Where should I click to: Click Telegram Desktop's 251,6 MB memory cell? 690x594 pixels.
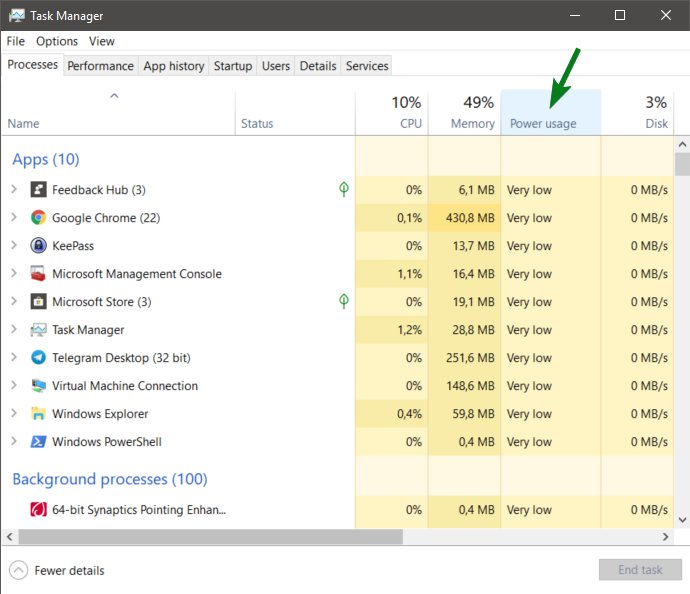(464, 358)
